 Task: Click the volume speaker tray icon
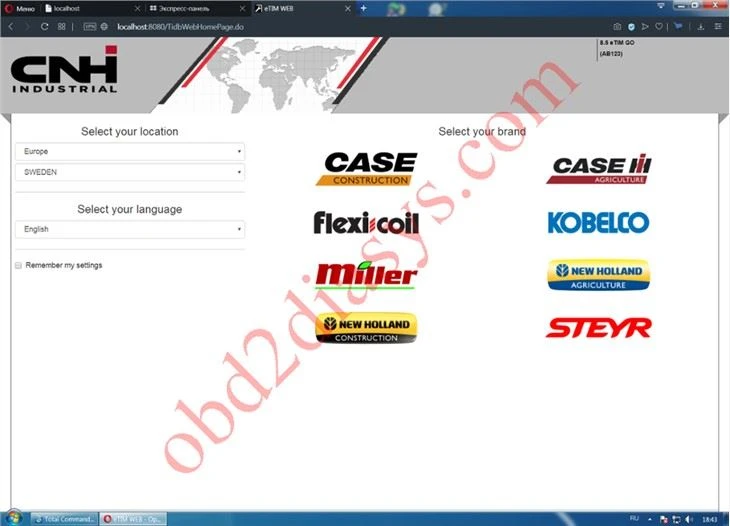tap(689, 519)
